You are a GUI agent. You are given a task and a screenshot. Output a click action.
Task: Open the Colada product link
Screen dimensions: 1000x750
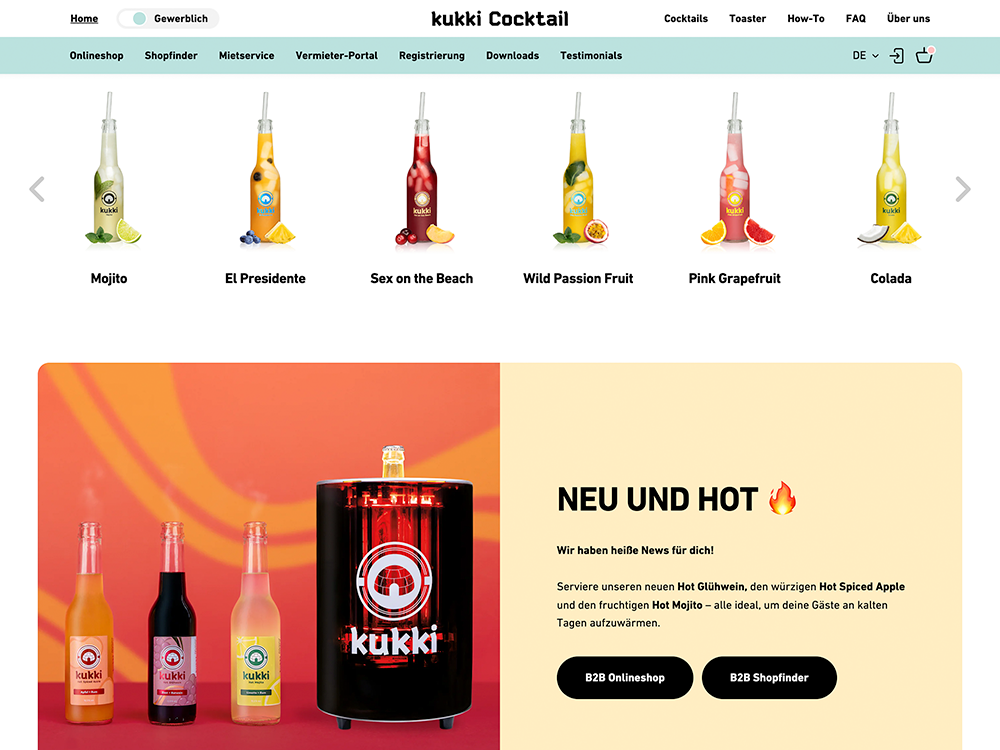(x=890, y=278)
